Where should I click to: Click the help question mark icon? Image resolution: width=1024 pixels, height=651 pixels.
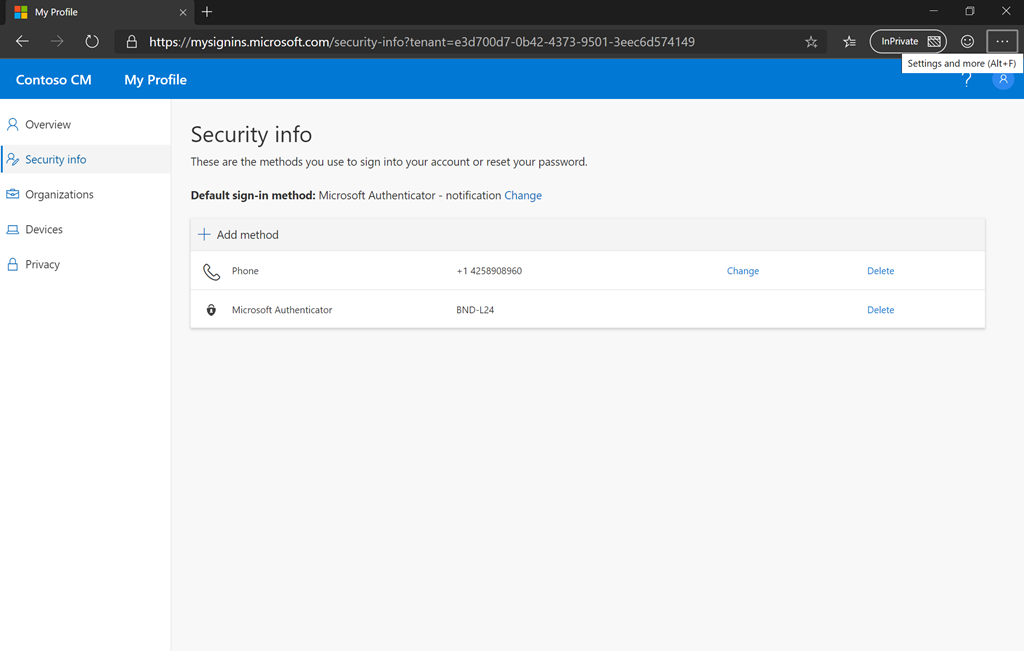click(966, 81)
